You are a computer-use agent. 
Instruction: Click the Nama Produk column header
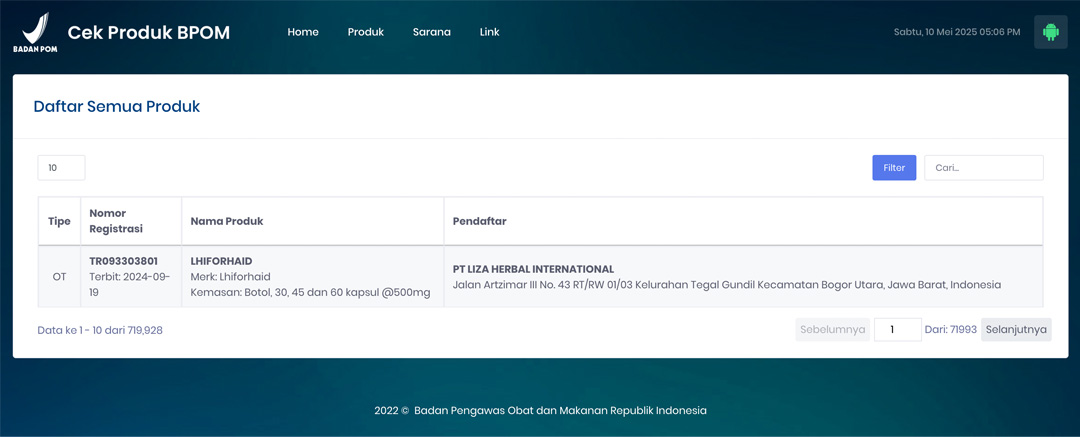point(313,221)
